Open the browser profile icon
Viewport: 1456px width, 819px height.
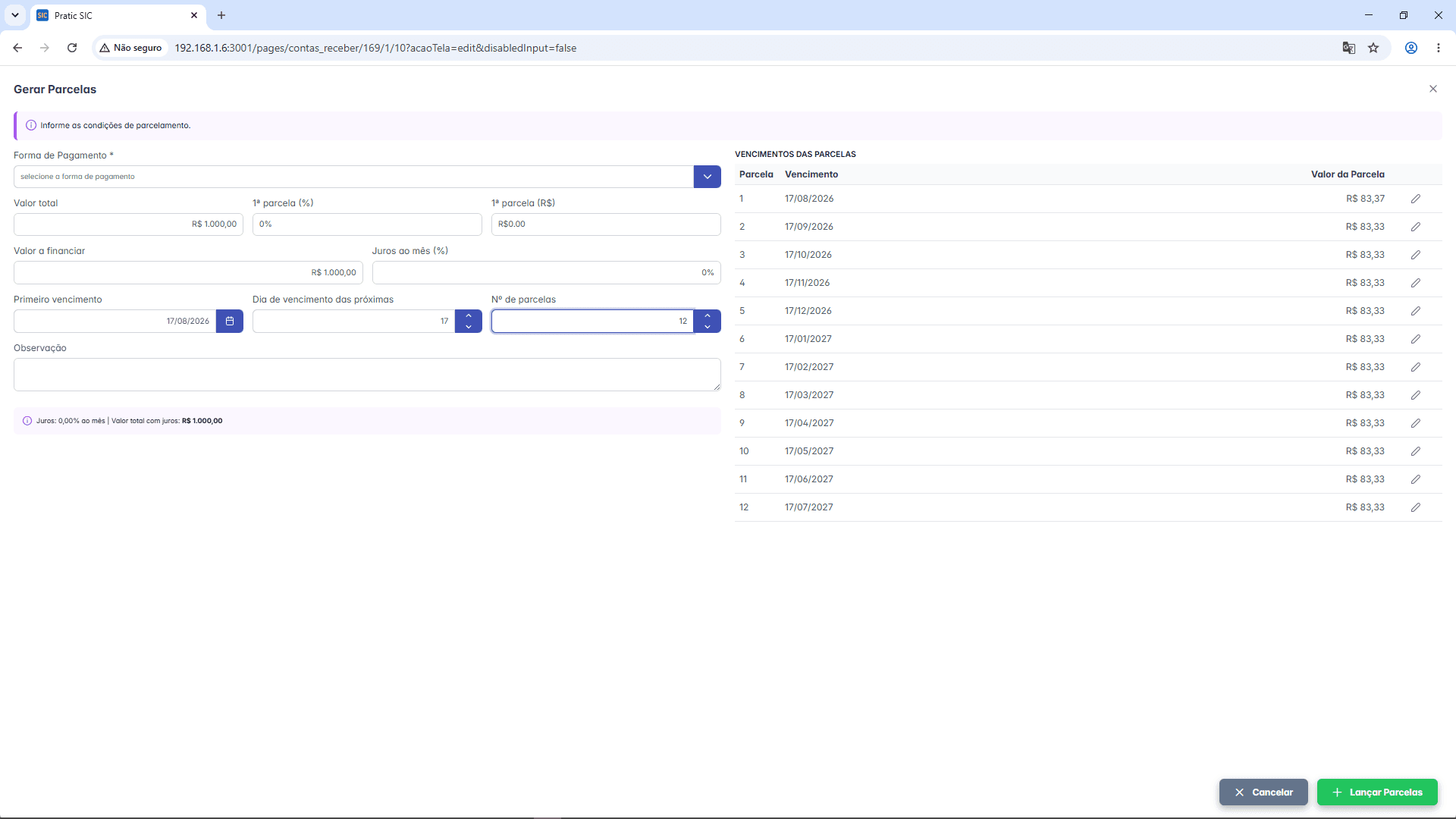pyautogui.click(x=1411, y=48)
